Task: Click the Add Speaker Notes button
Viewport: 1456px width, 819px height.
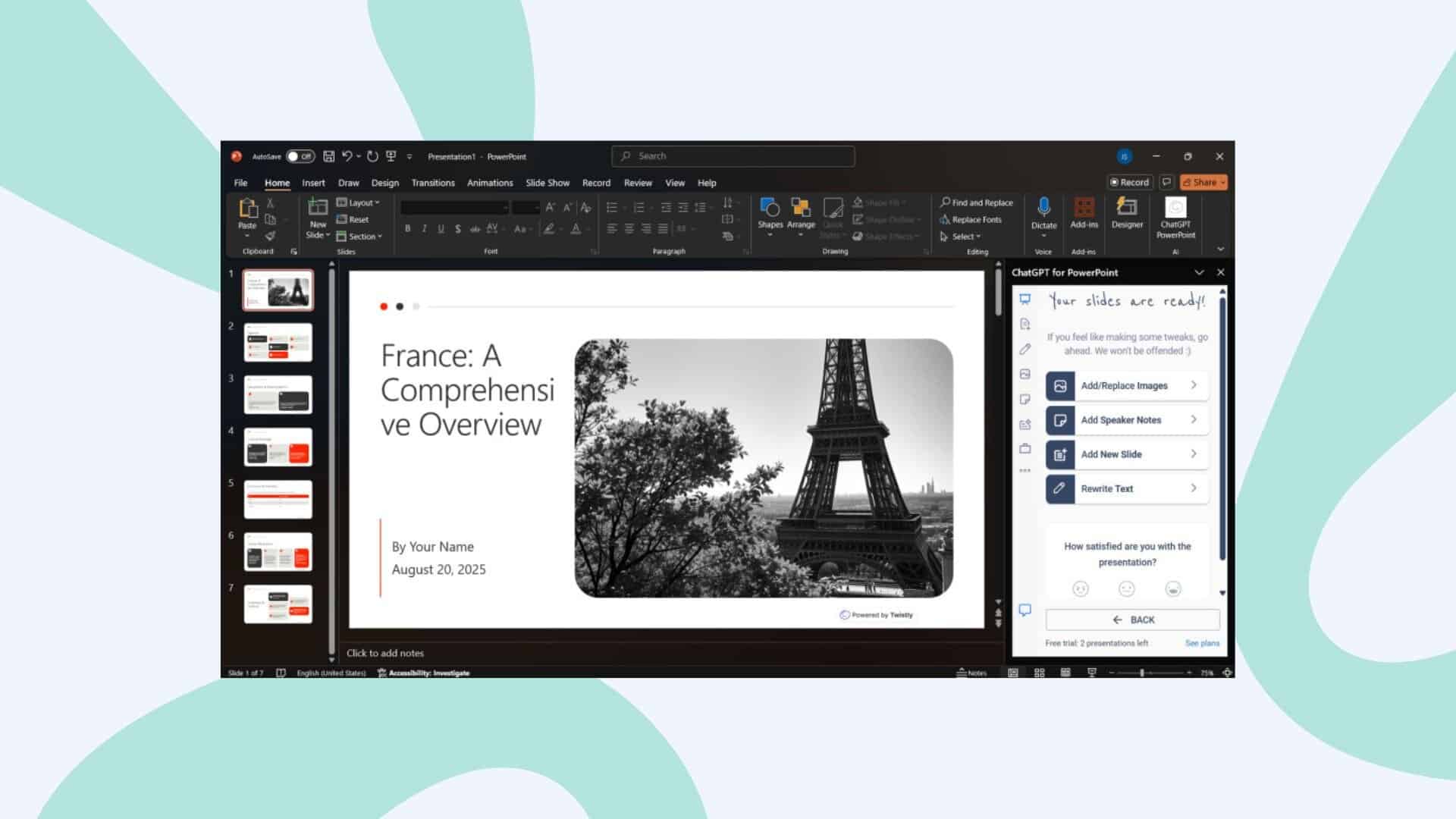Action: click(1126, 420)
